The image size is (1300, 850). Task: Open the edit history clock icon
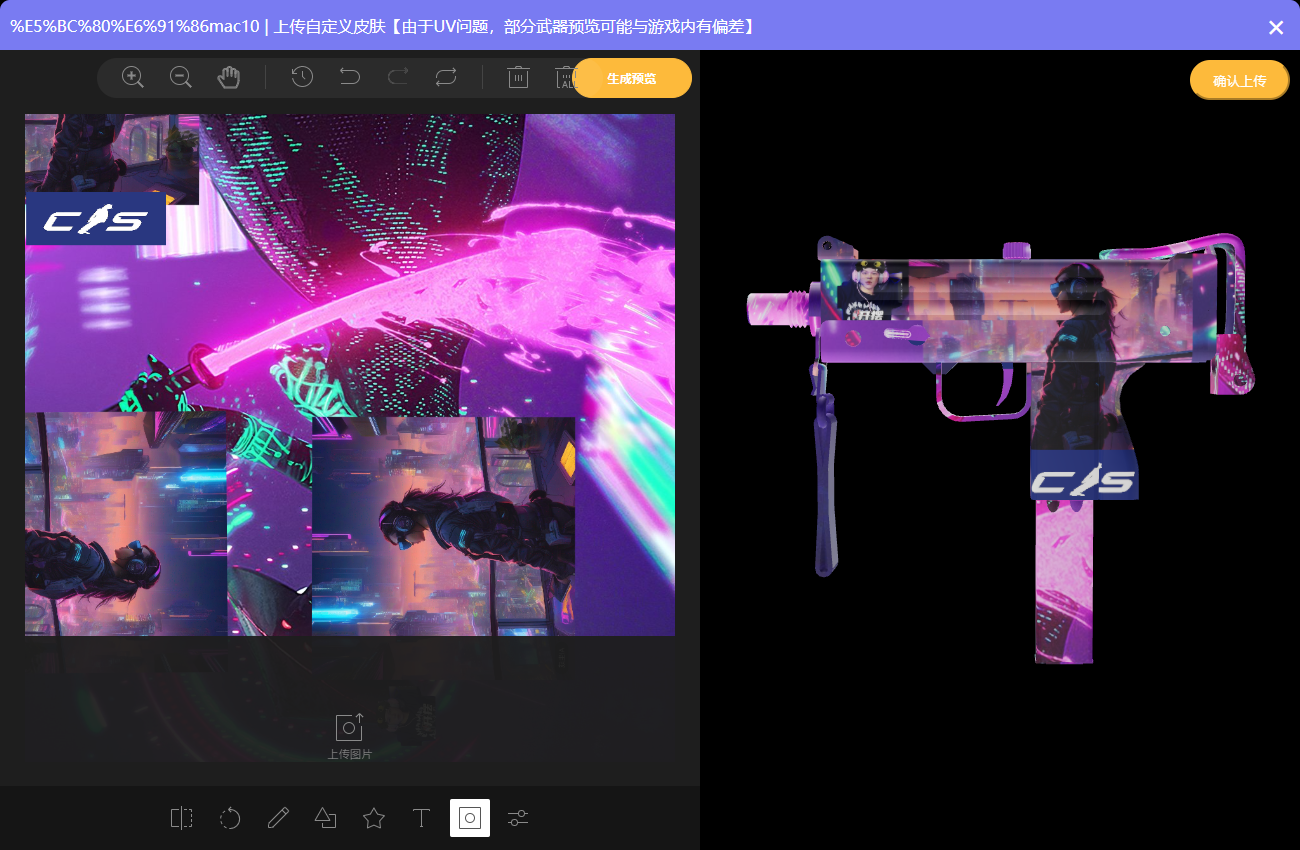pyautogui.click(x=302, y=77)
